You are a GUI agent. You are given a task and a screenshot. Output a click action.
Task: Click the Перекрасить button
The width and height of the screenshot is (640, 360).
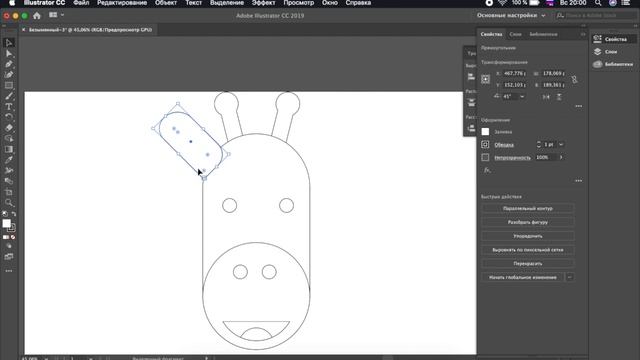[x=528, y=264]
